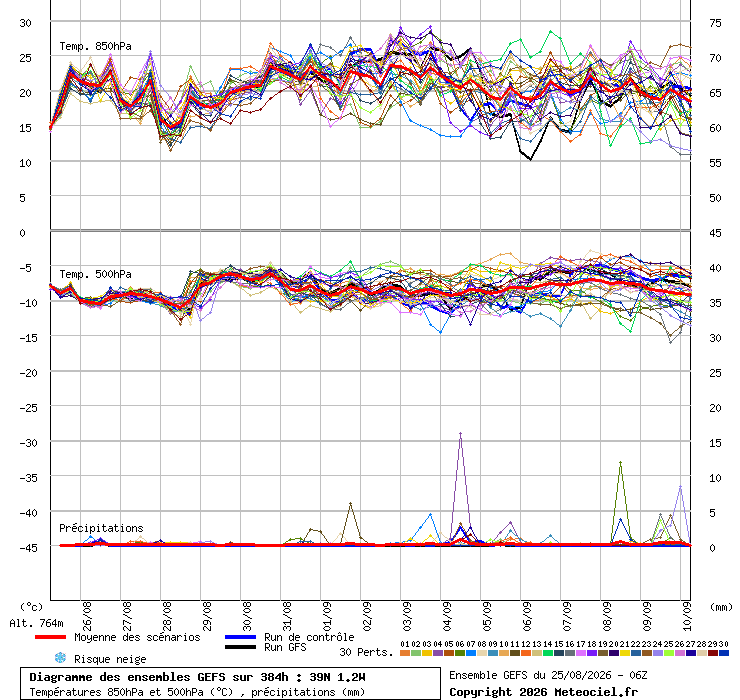Select perturbation 28 tan swatch
740x700 pixels.
(702, 653)
